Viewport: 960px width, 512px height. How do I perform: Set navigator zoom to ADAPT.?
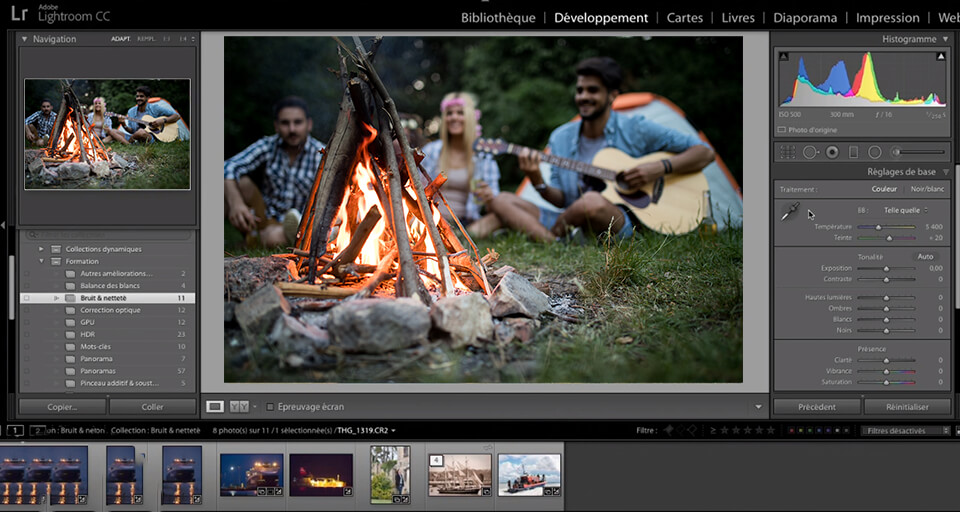pyautogui.click(x=121, y=39)
